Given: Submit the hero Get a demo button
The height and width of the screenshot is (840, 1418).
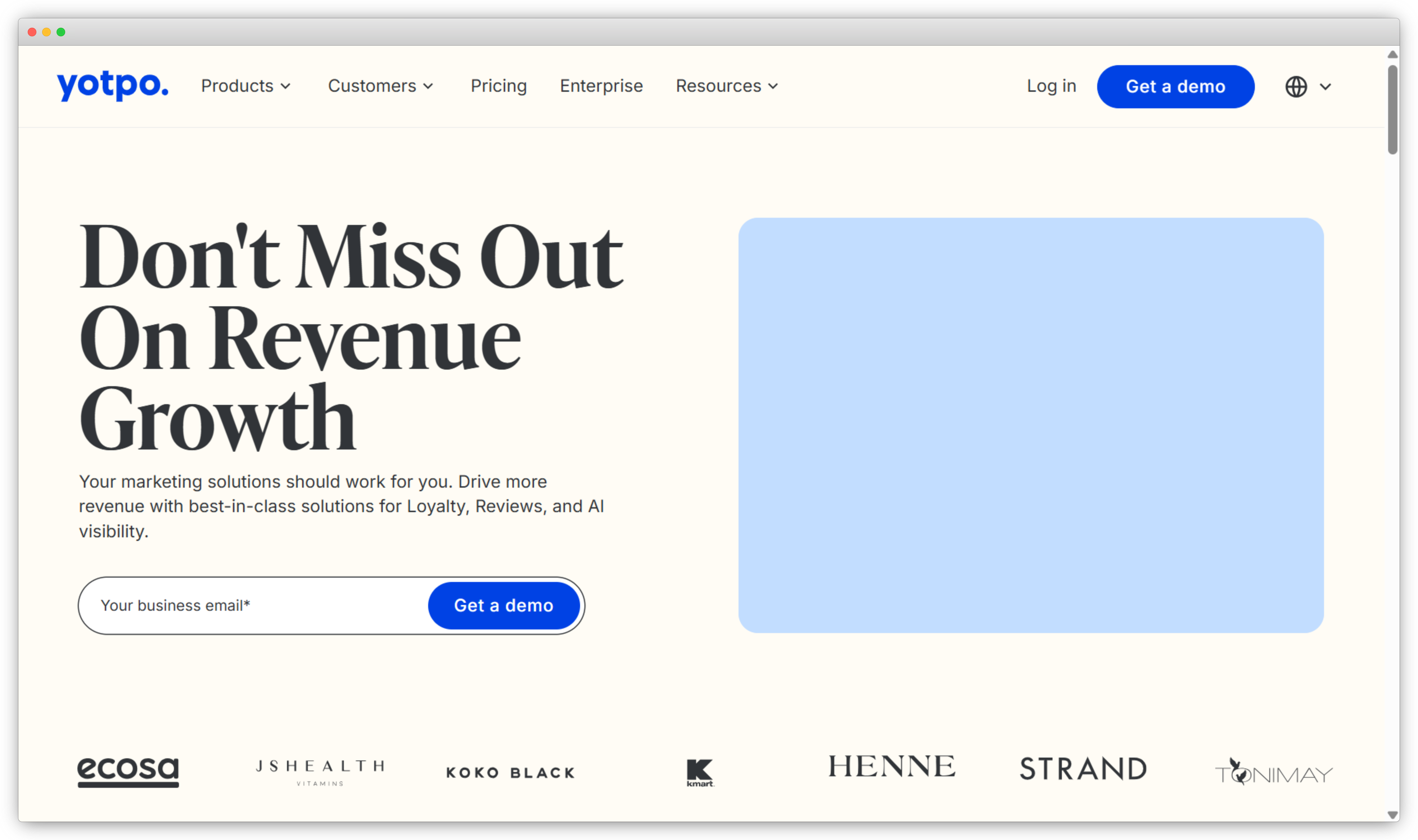Looking at the screenshot, I should click(503, 605).
